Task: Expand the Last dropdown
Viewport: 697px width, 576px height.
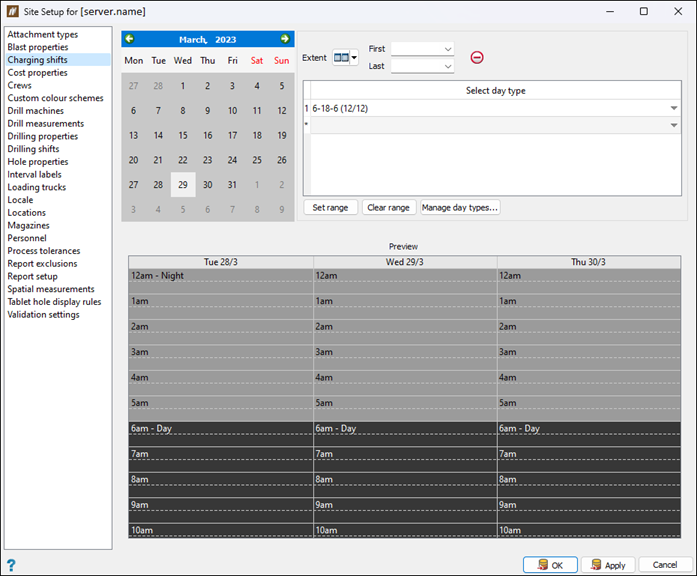Action: tap(447, 67)
